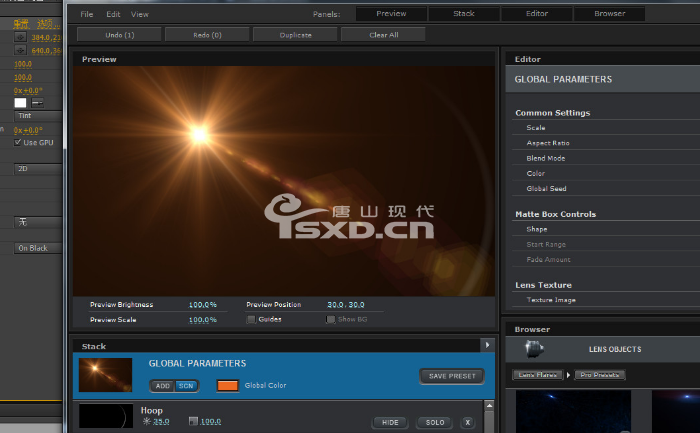
Task: Open the File menu
Action: pyautogui.click(x=87, y=14)
